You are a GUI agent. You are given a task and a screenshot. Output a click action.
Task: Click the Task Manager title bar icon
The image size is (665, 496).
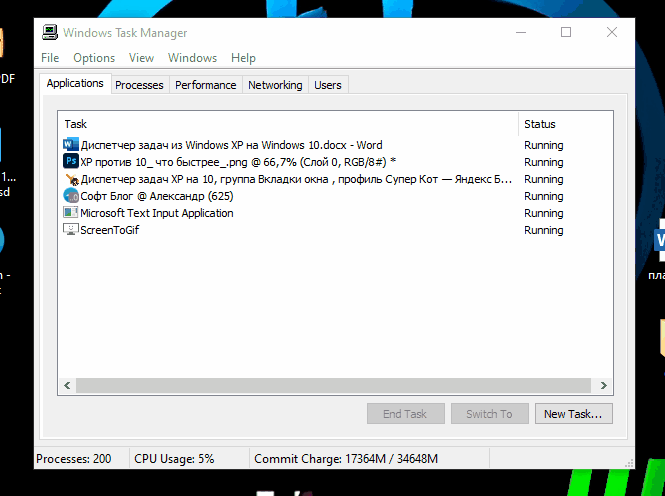[x=50, y=32]
